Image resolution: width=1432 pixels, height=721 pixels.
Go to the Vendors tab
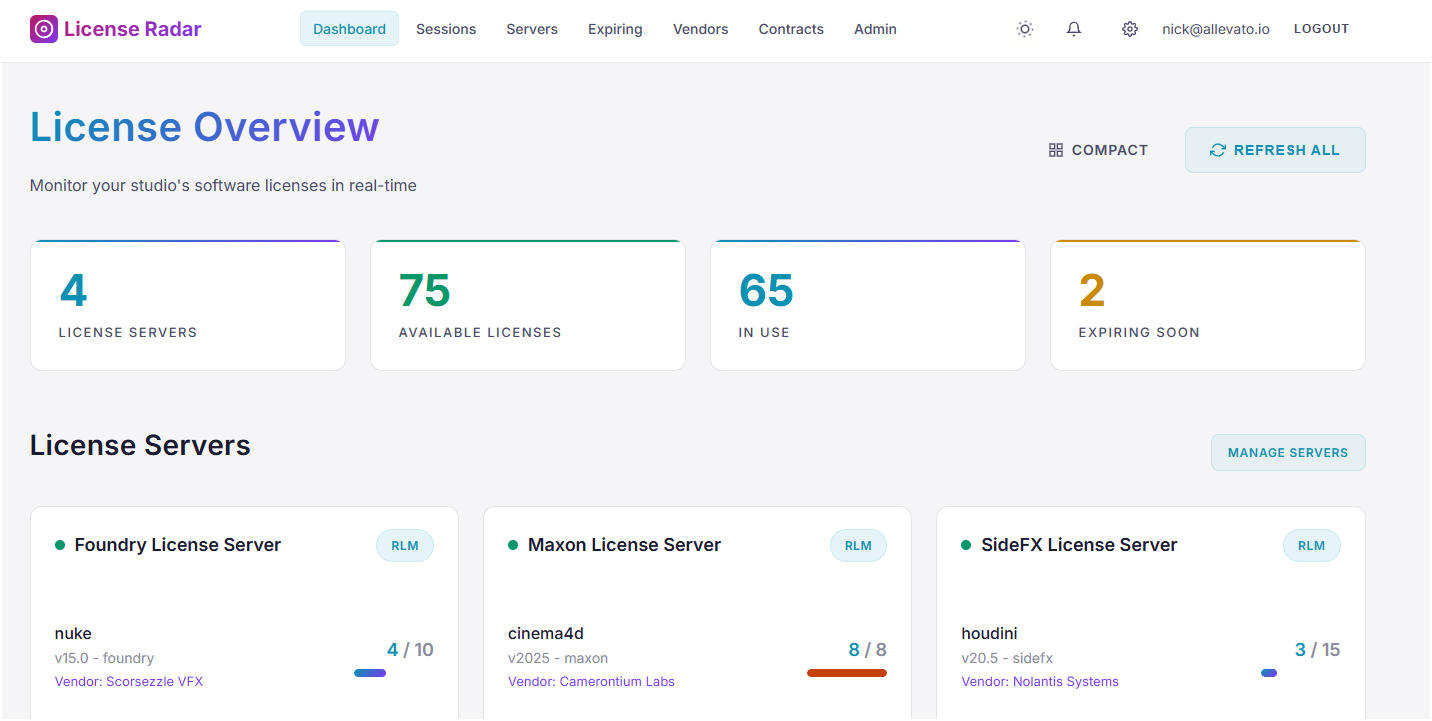(x=700, y=29)
